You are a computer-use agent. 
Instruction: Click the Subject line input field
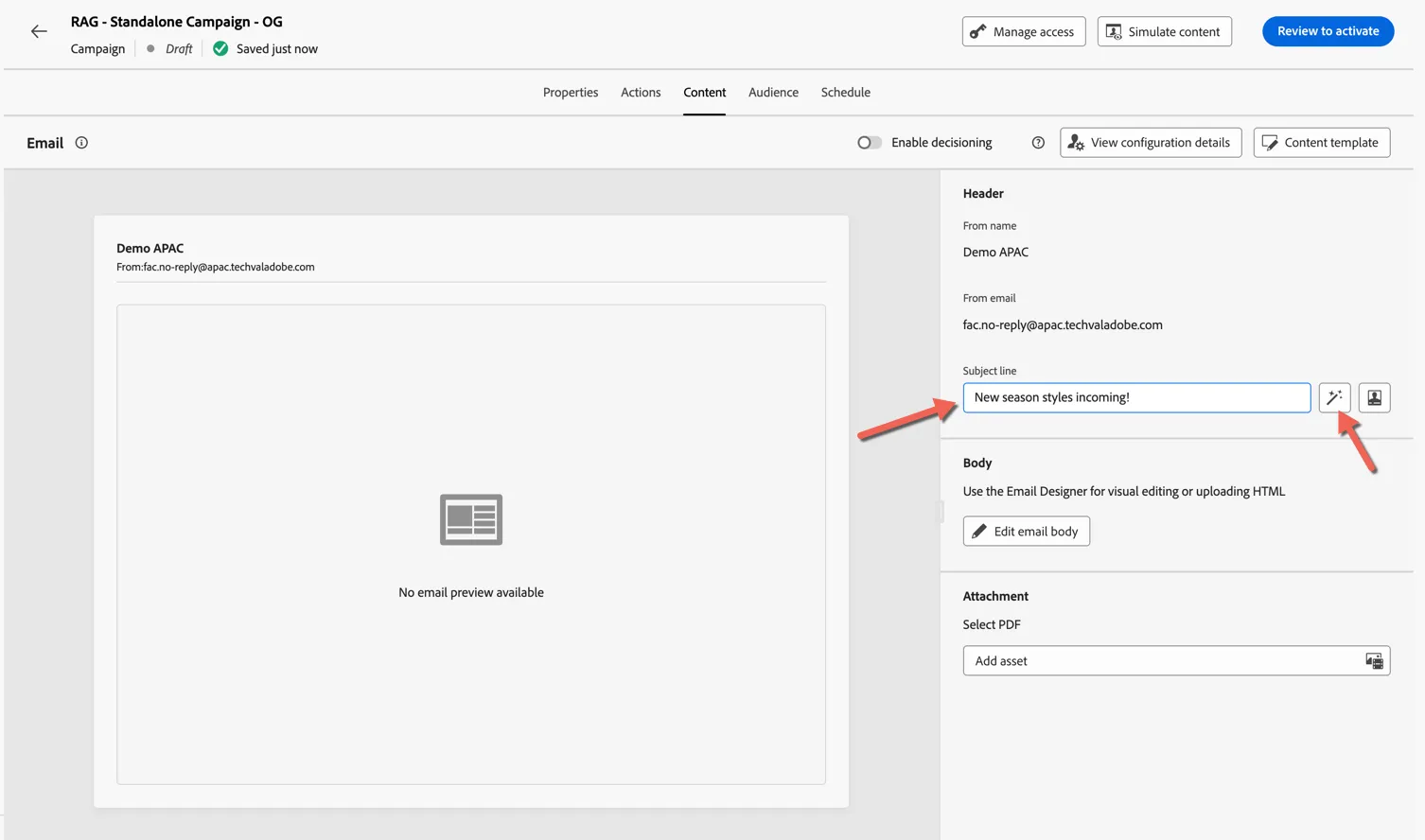[x=1136, y=397]
